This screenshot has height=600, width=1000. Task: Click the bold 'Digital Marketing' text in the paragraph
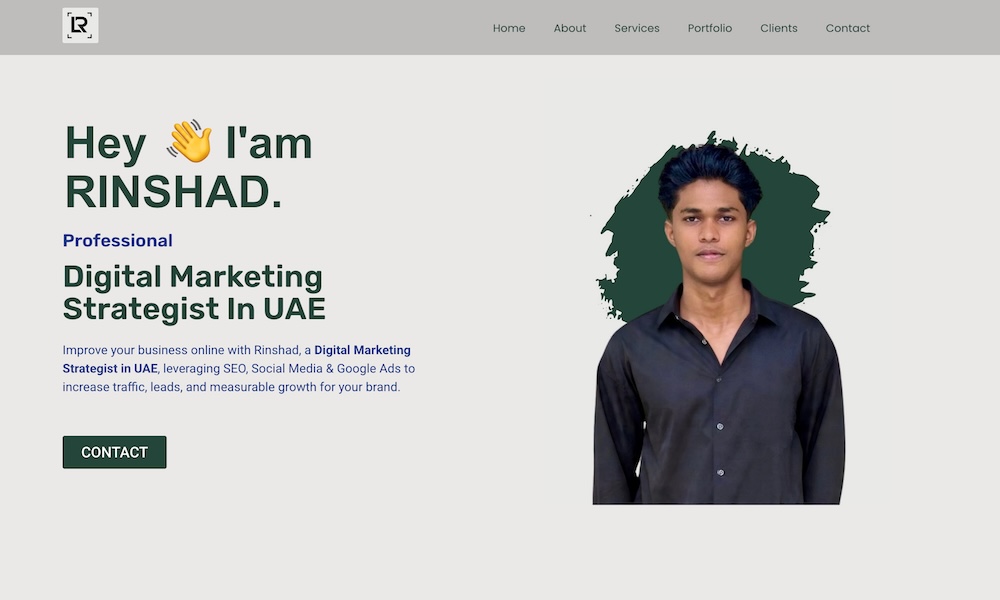pyautogui.click(x=362, y=350)
